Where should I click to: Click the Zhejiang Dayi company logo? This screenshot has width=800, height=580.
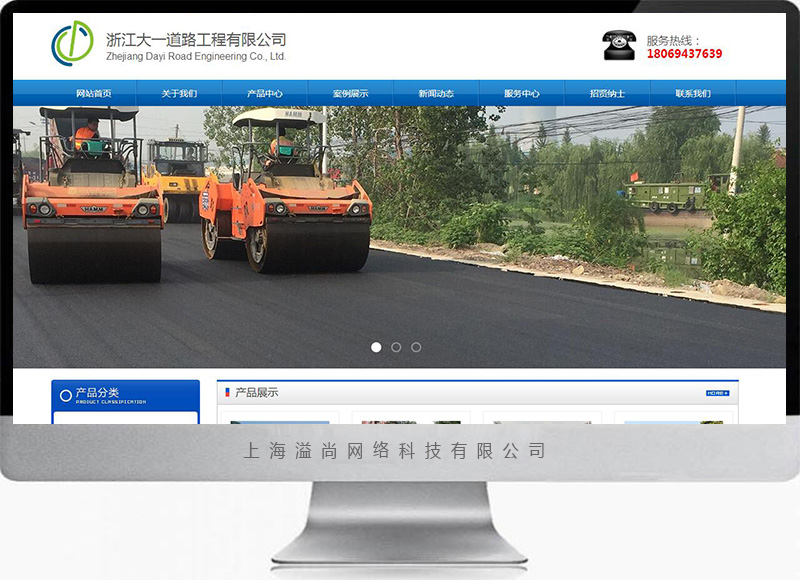tap(72, 44)
